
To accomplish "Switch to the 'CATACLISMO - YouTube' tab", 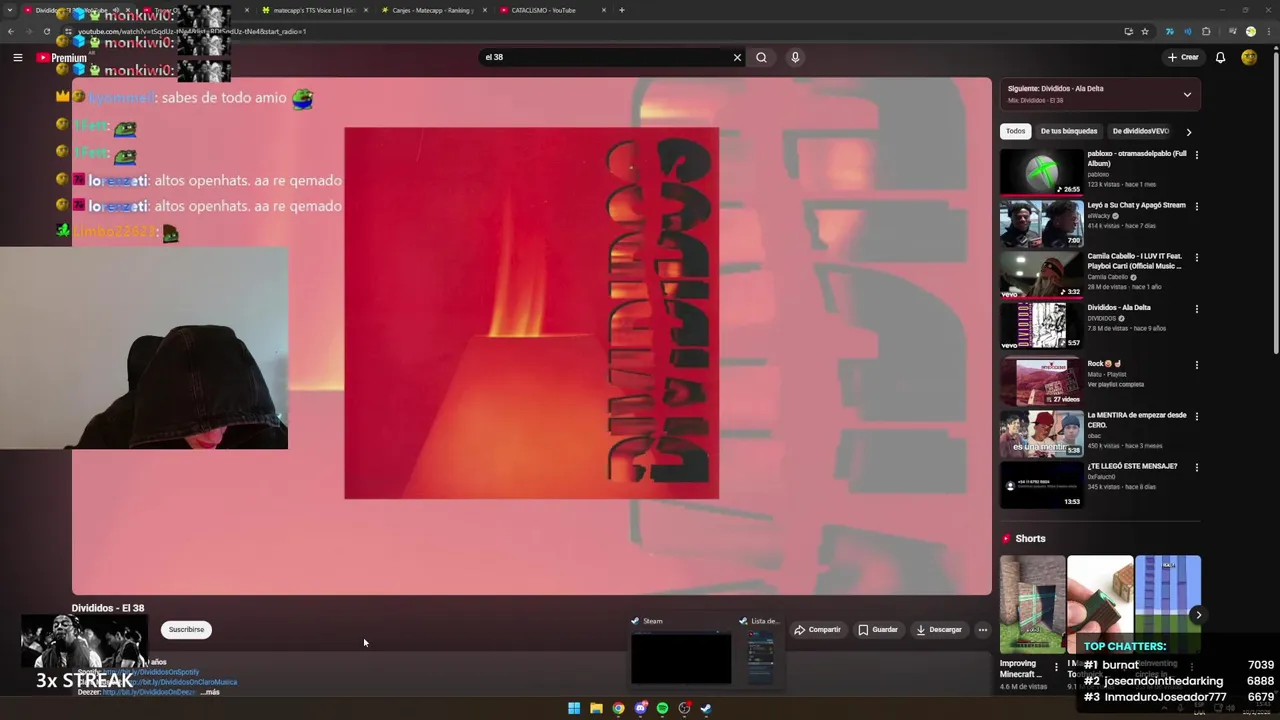I will [552, 10].
